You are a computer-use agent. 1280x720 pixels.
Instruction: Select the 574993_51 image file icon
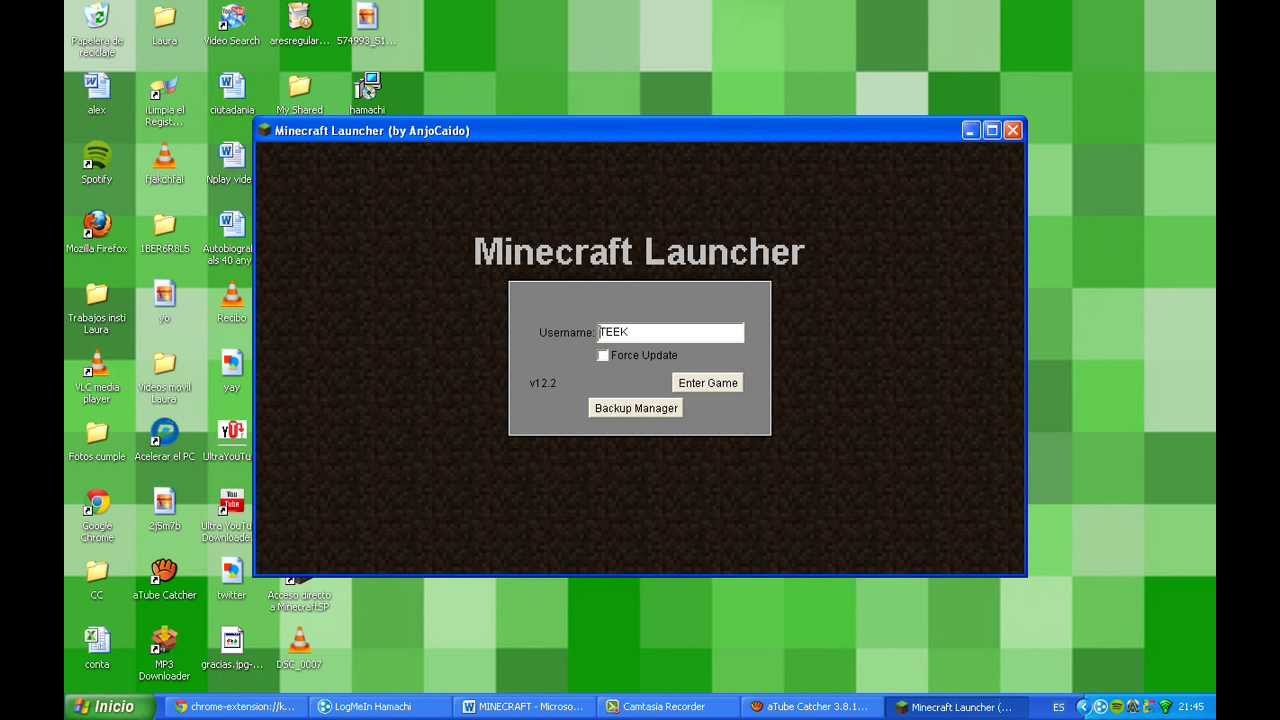coord(366,26)
